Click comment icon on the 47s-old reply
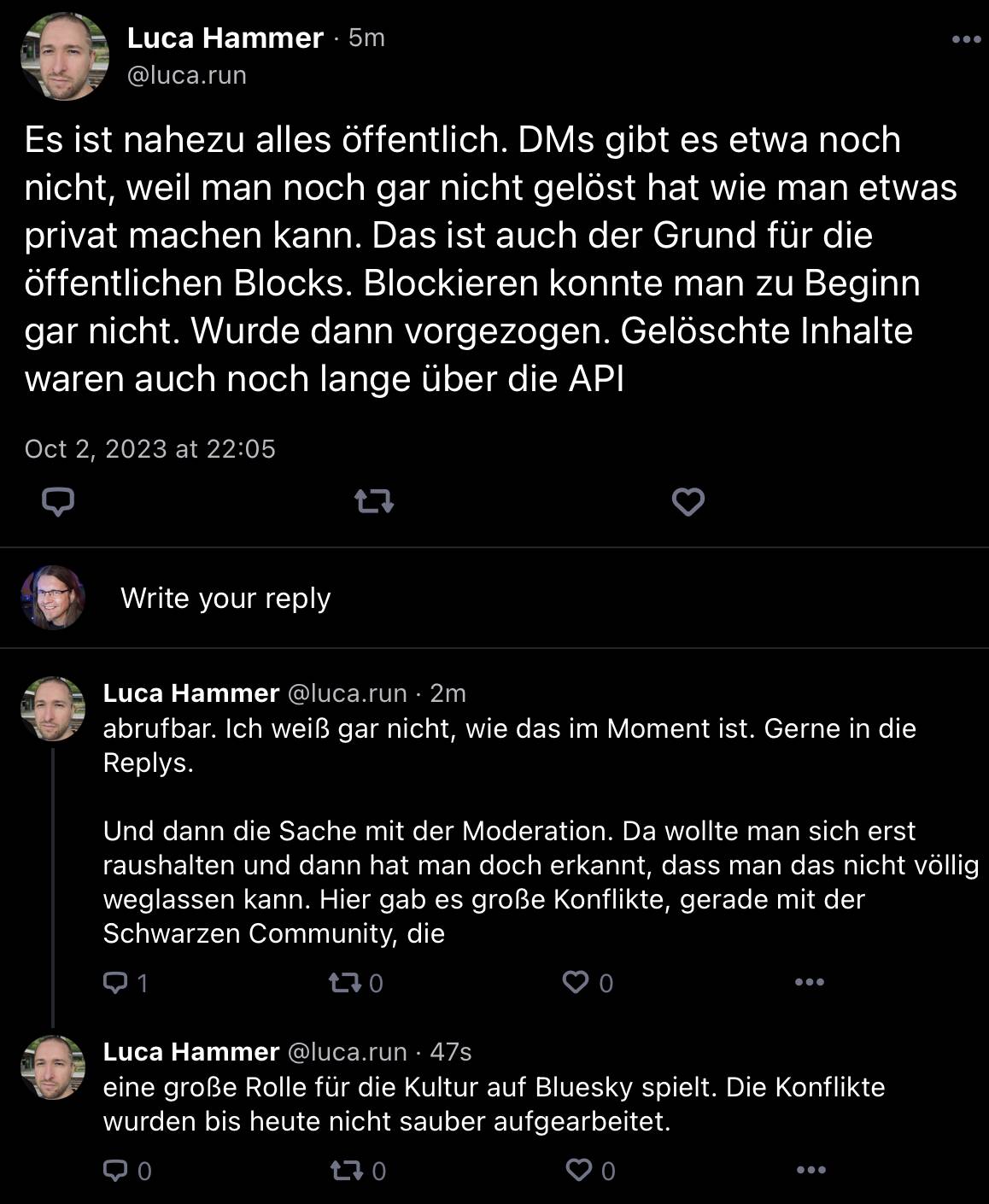The width and height of the screenshot is (989, 1204). (114, 1170)
